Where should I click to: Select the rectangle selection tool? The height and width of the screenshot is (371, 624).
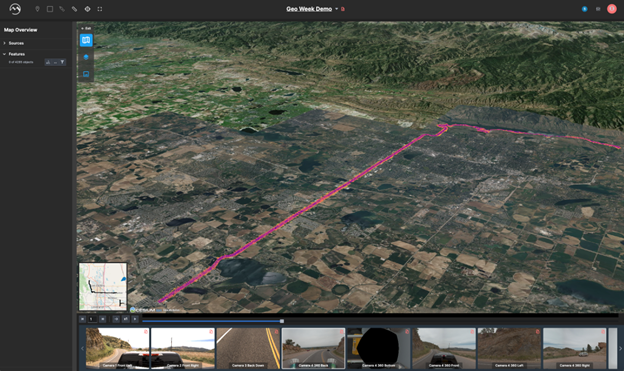point(50,9)
